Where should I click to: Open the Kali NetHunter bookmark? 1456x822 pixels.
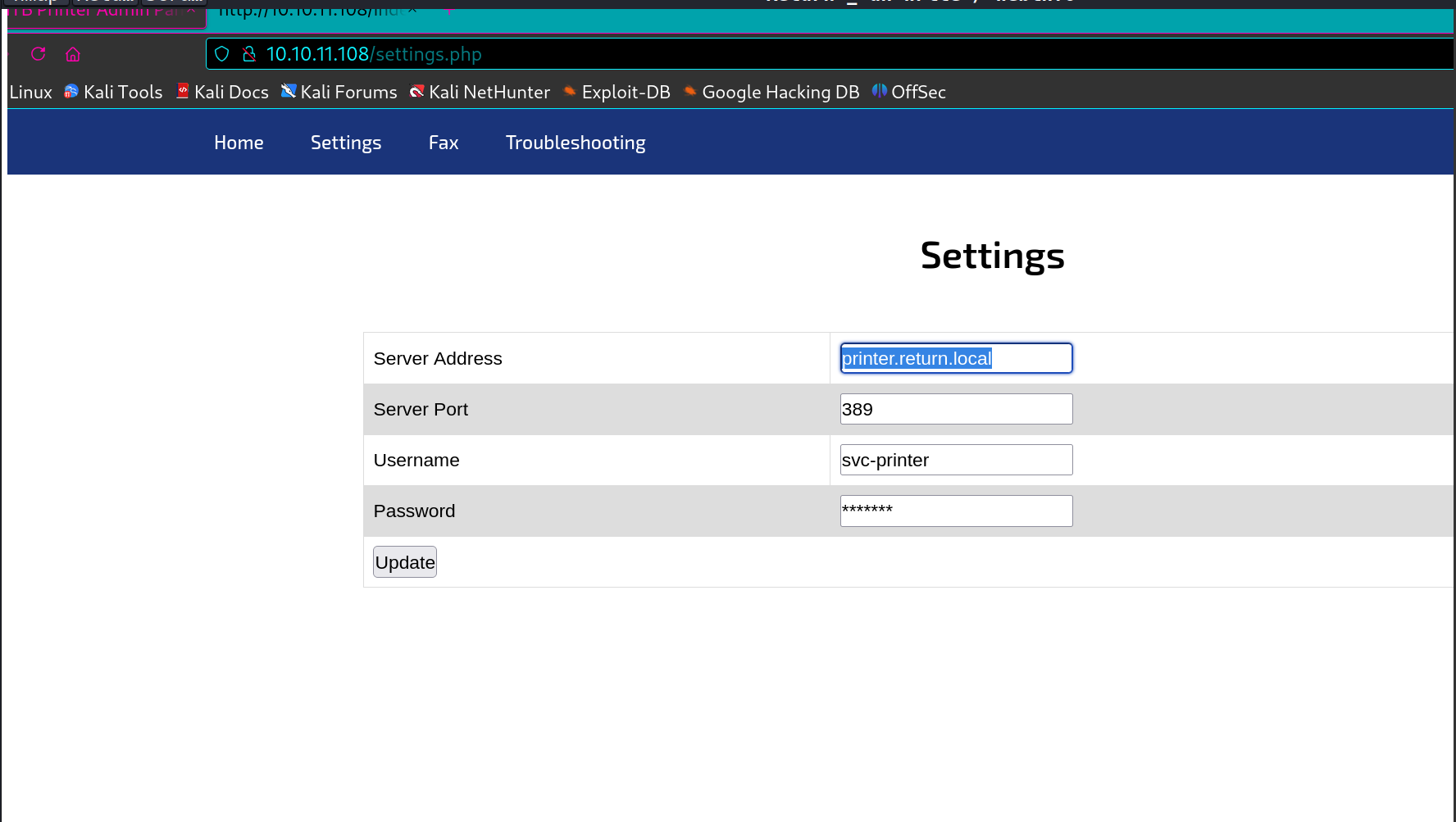[480, 92]
